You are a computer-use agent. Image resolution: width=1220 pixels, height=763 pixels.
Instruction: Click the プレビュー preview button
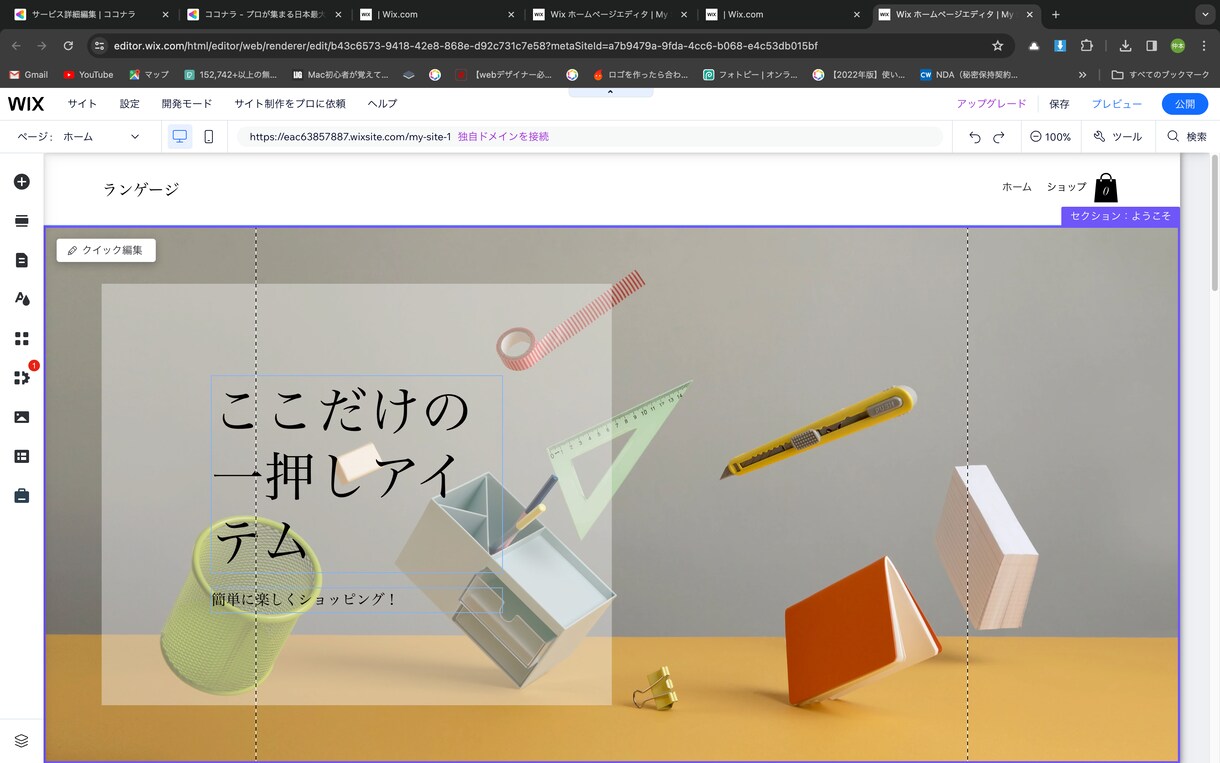point(1116,104)
